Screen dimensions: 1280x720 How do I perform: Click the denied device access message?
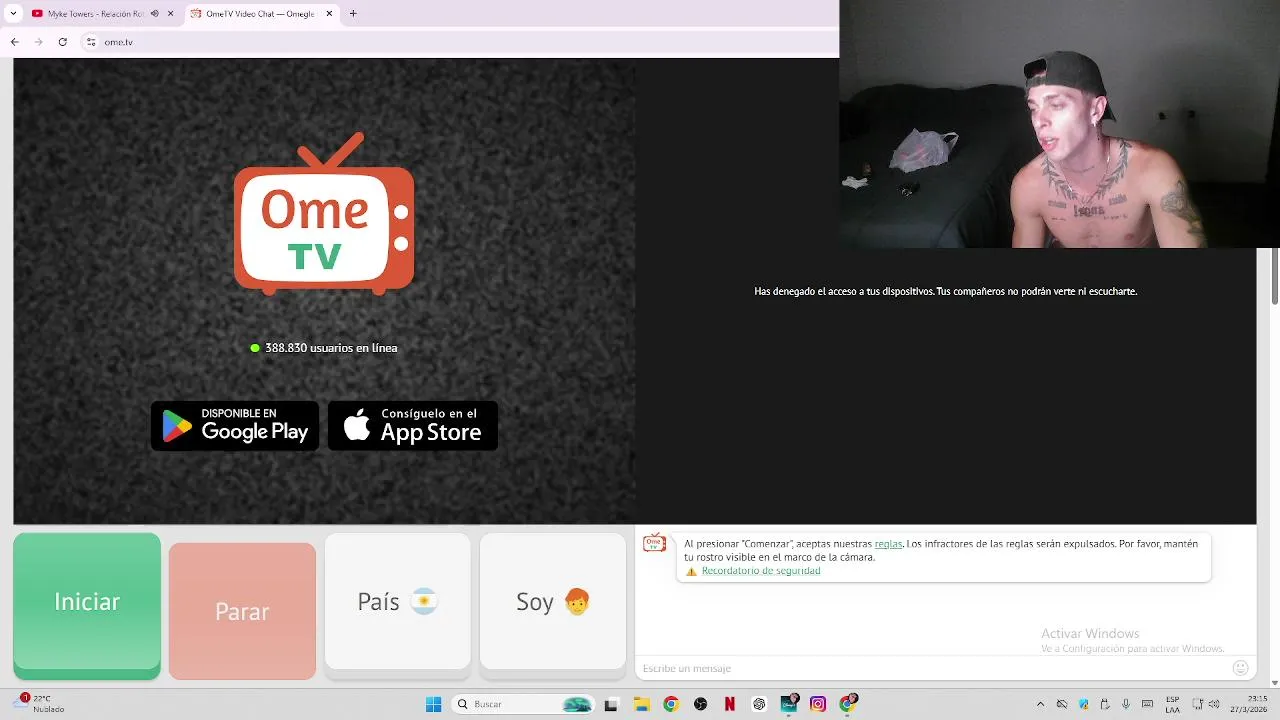click(x=945, y=291)
